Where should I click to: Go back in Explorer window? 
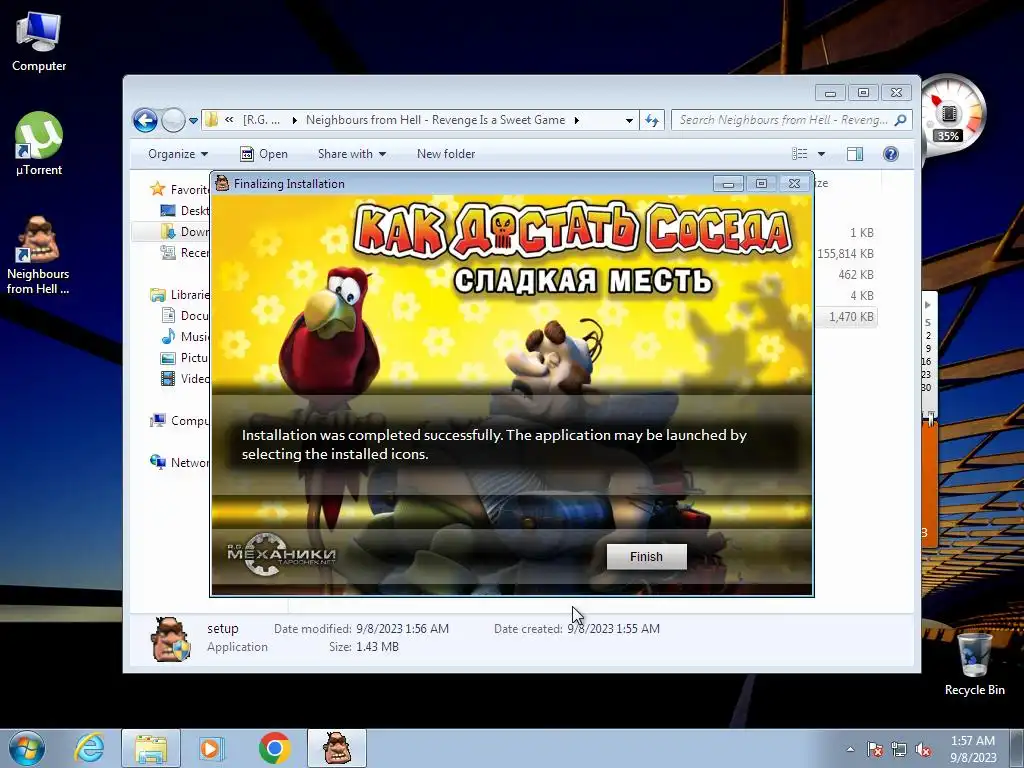click(x=145, y=120)
